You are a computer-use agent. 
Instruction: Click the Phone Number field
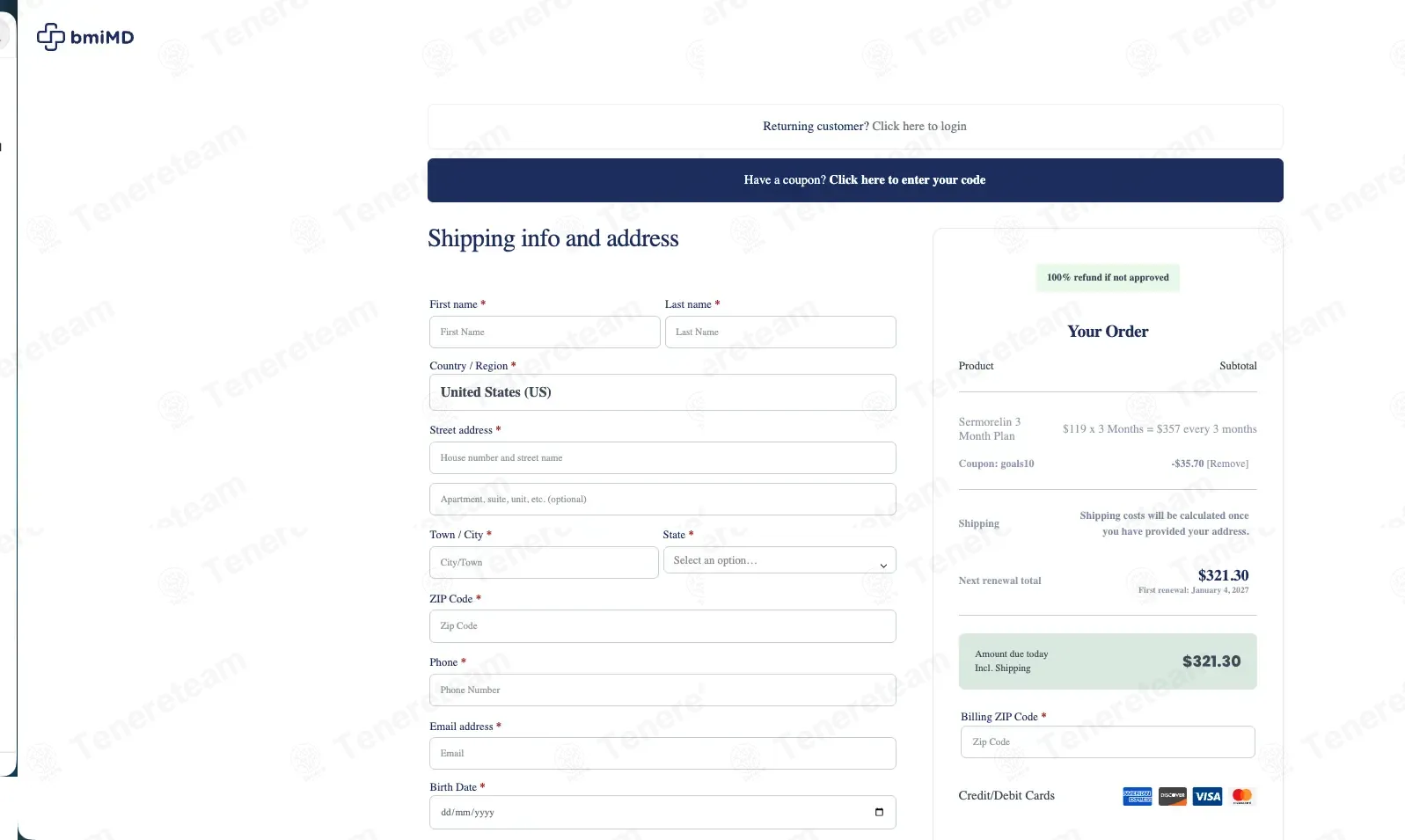[662, 690]
